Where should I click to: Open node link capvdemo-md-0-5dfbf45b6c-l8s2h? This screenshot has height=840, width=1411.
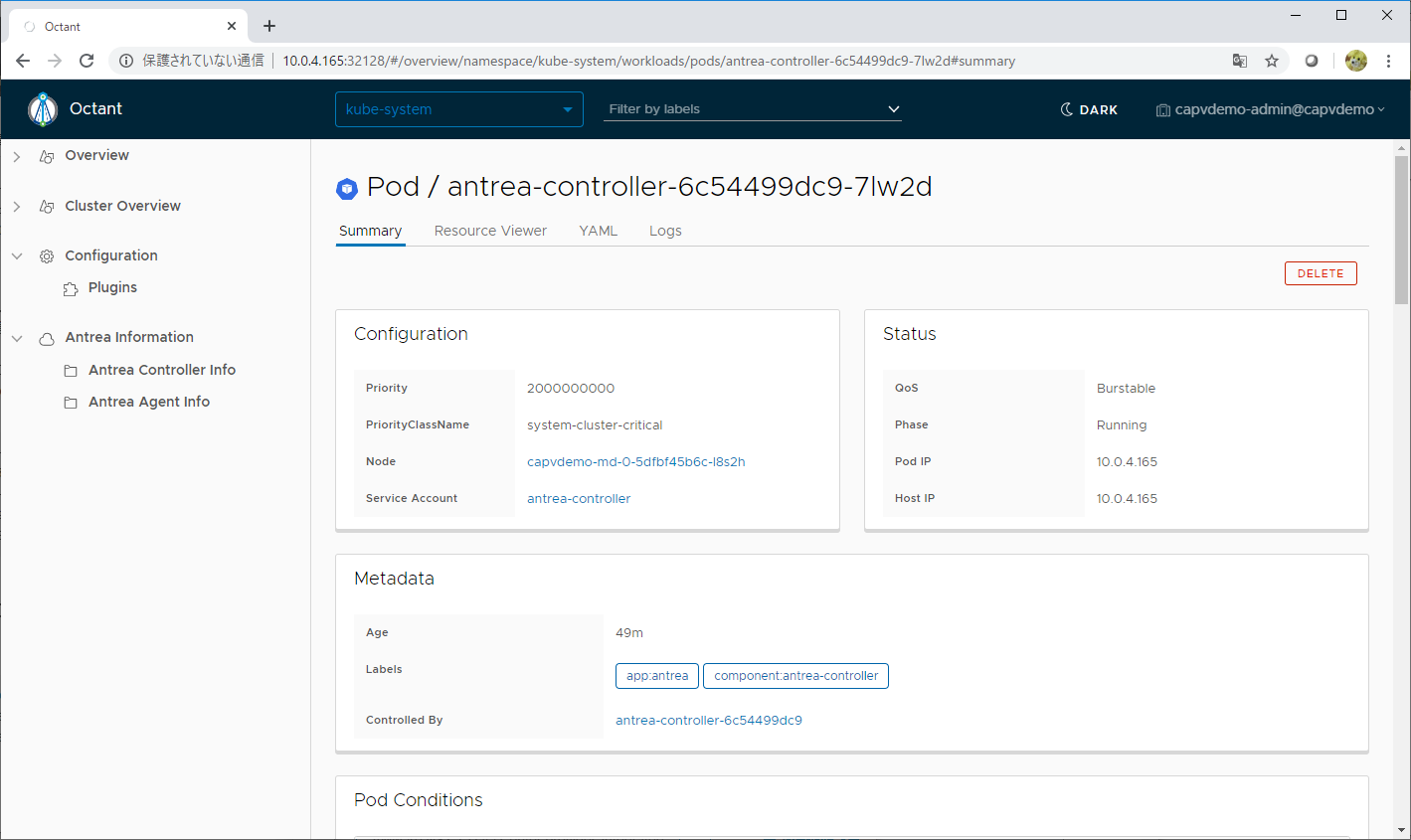(x=636, y=461)
